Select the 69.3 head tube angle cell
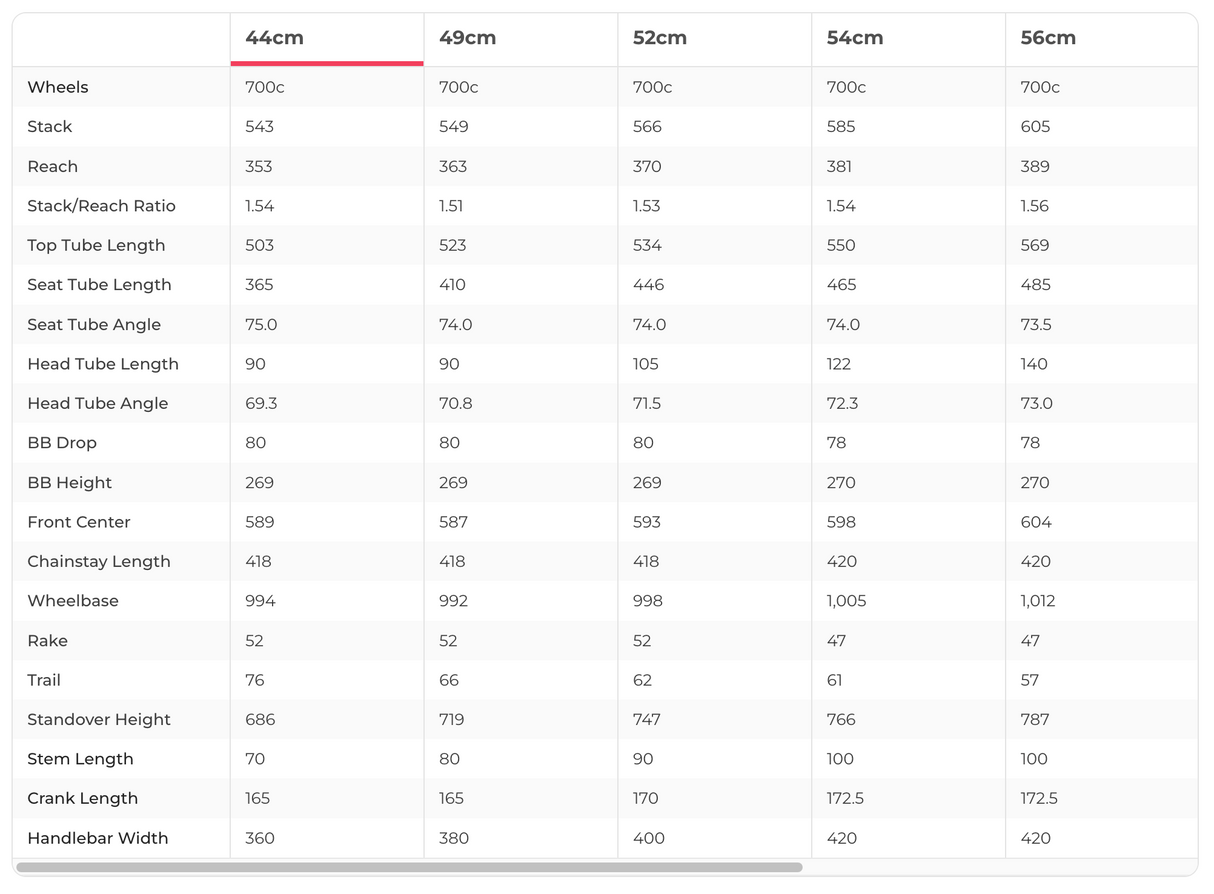 click(x=261, y=403)
